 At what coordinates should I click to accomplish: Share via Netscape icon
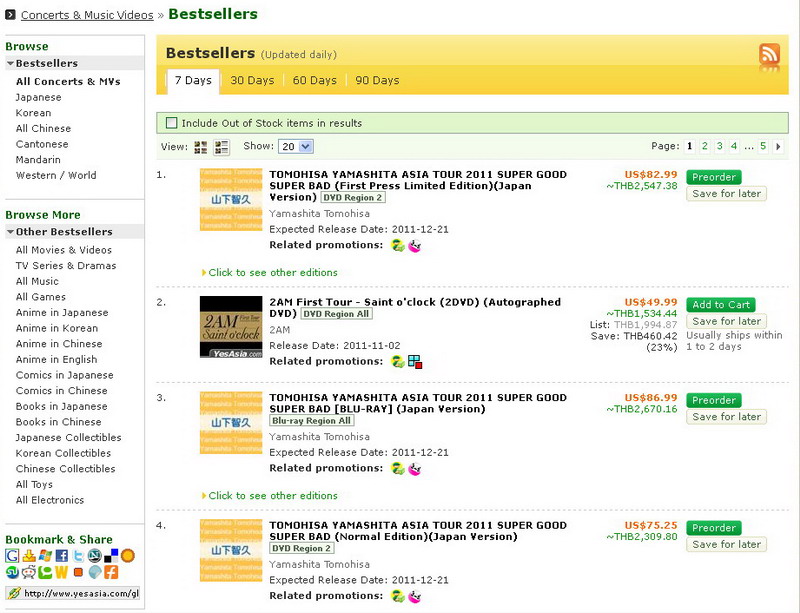(94, 555)
